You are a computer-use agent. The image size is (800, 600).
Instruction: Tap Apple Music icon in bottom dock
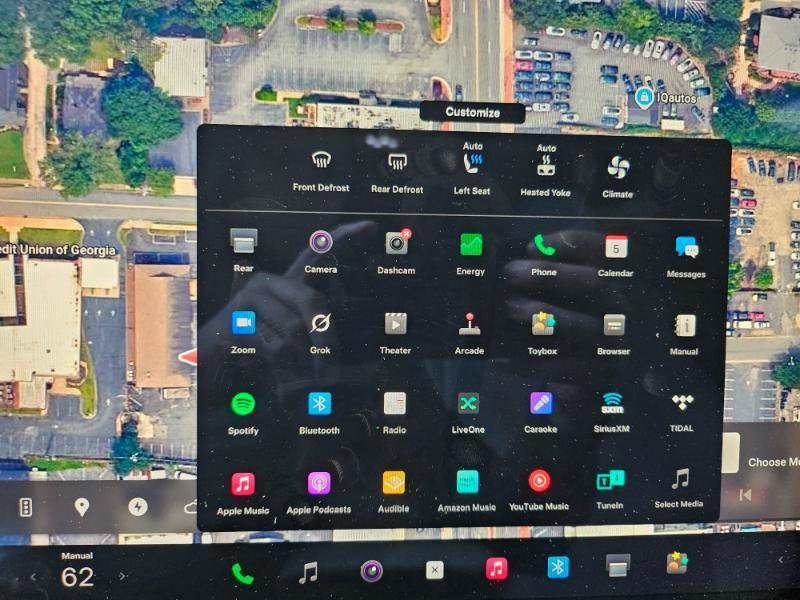click(x=497, y=568)
